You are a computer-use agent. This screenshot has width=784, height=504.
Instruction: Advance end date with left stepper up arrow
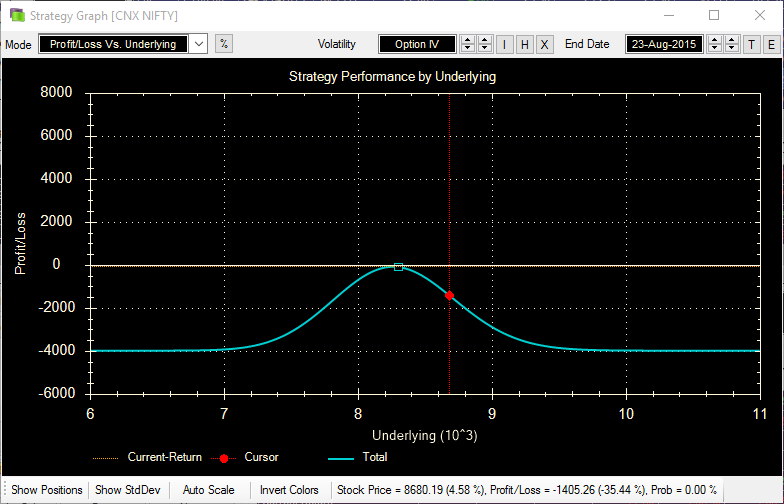coord(714,40)
